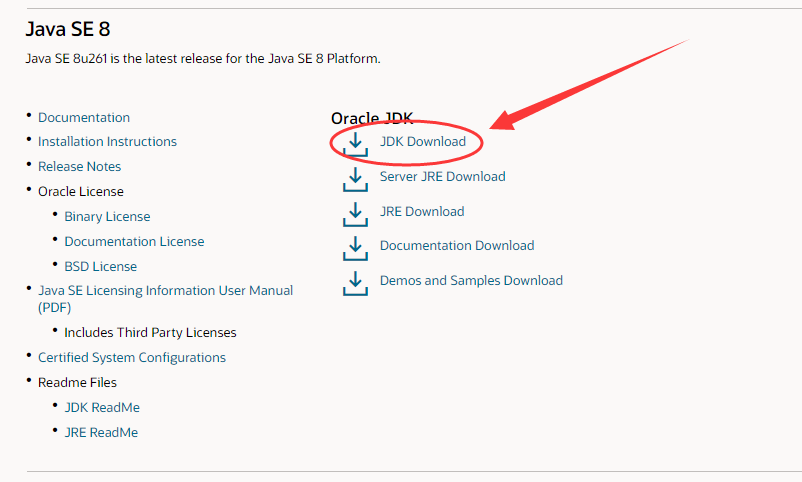Click the download icon beside Documentation Download
This screenshot has height=482, width=802.
(x=355, y=249)
